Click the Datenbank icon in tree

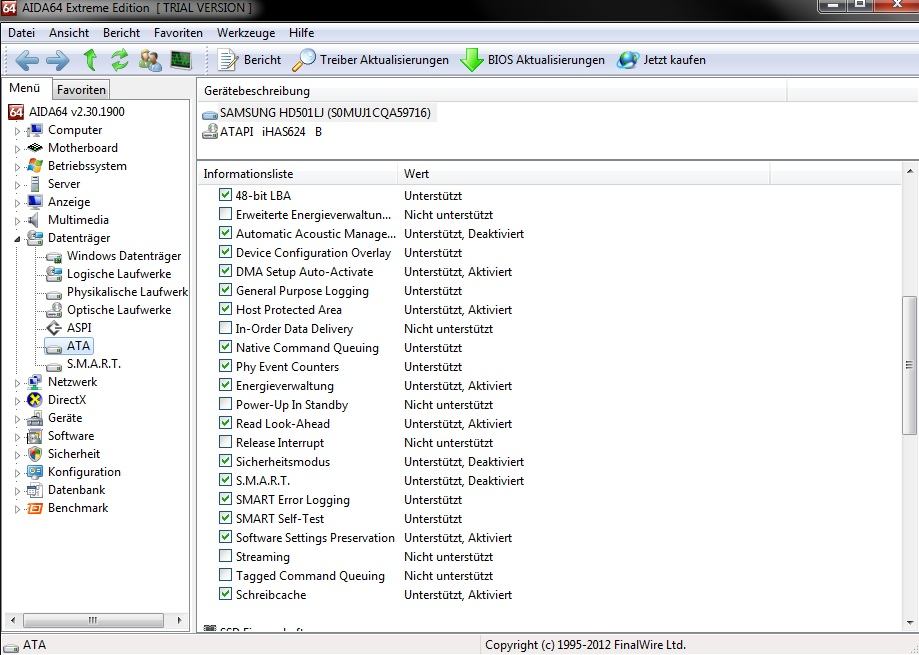[35, 490]
